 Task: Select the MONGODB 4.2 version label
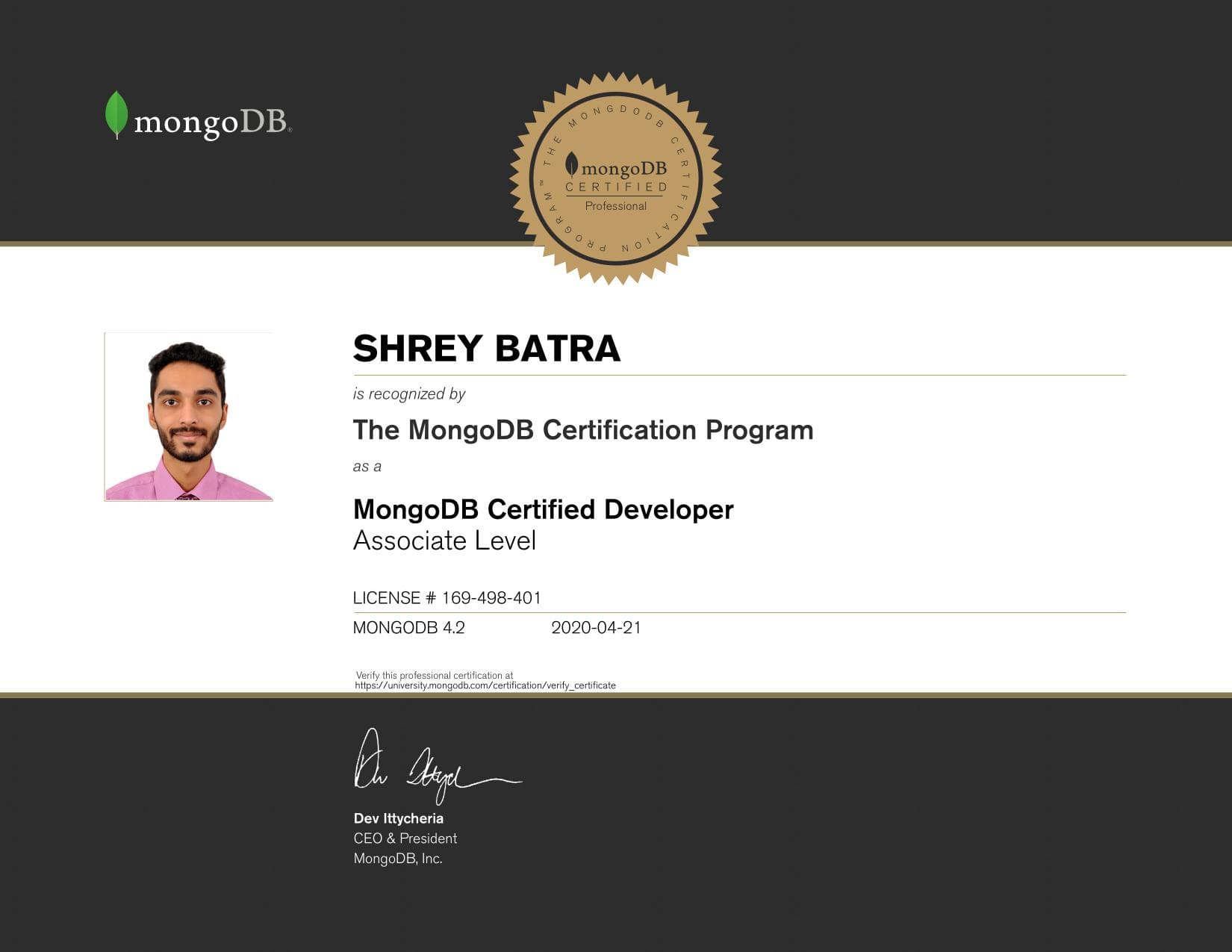[x=408, y=628]
